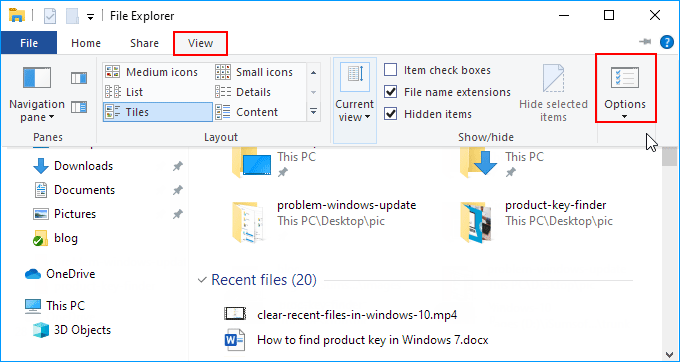Open Customize Quick Access Toolbar dropdown

(x=91, y=17)
